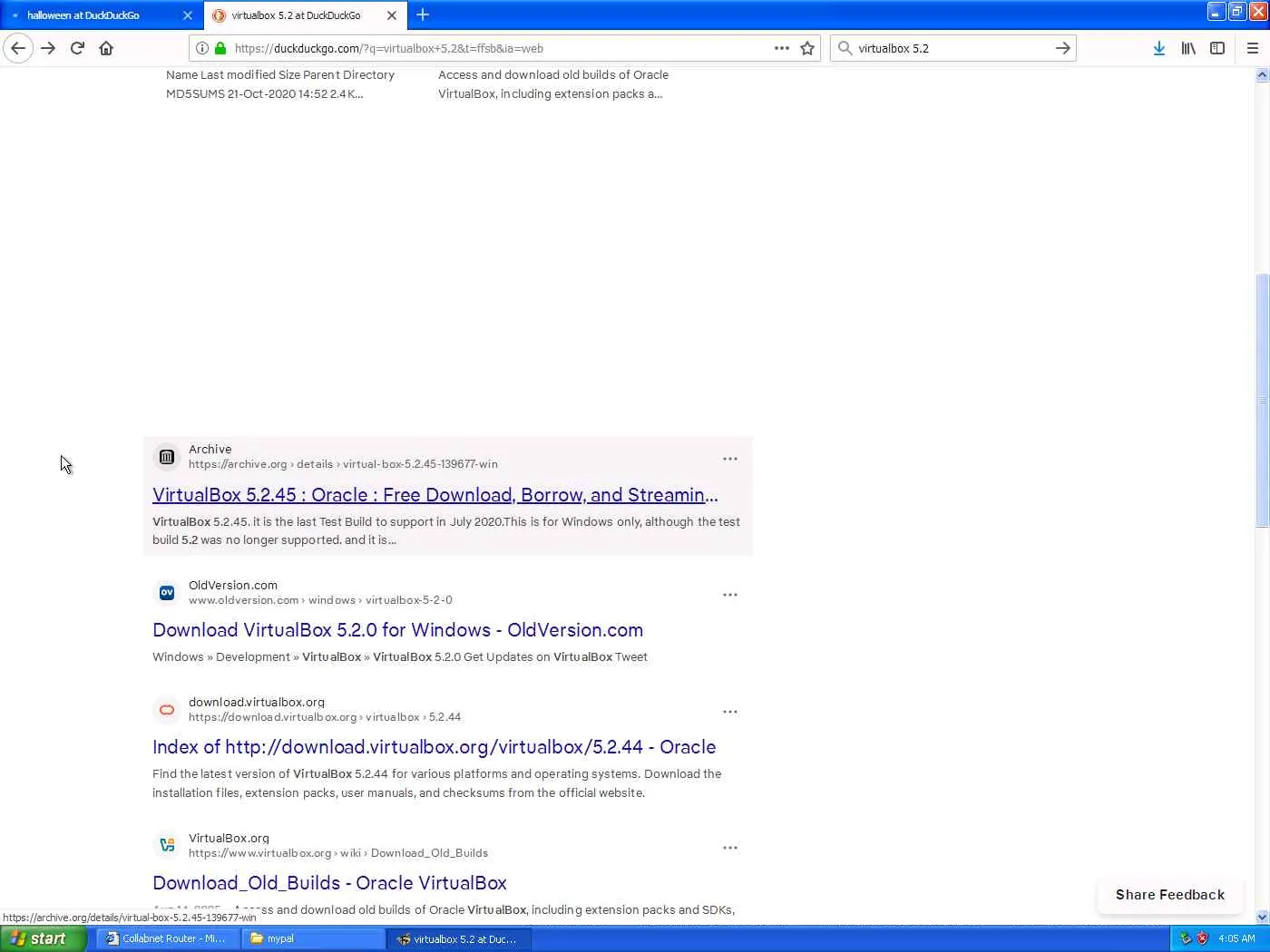Open more options for Archive result

click(730, 459)
